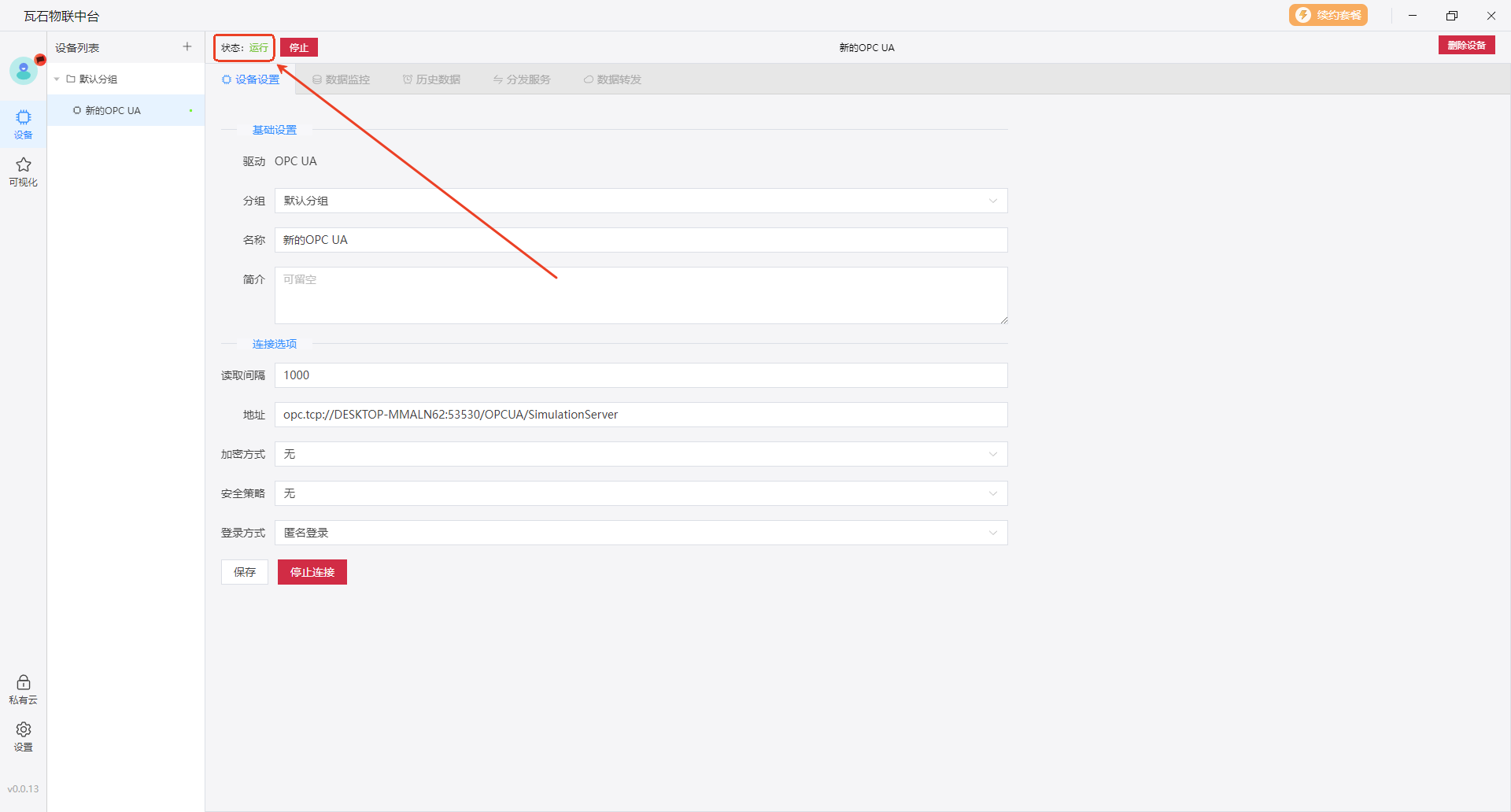Add a device with the plus icon
Viewport: 1511px width, 812px height.
(187, 47)
